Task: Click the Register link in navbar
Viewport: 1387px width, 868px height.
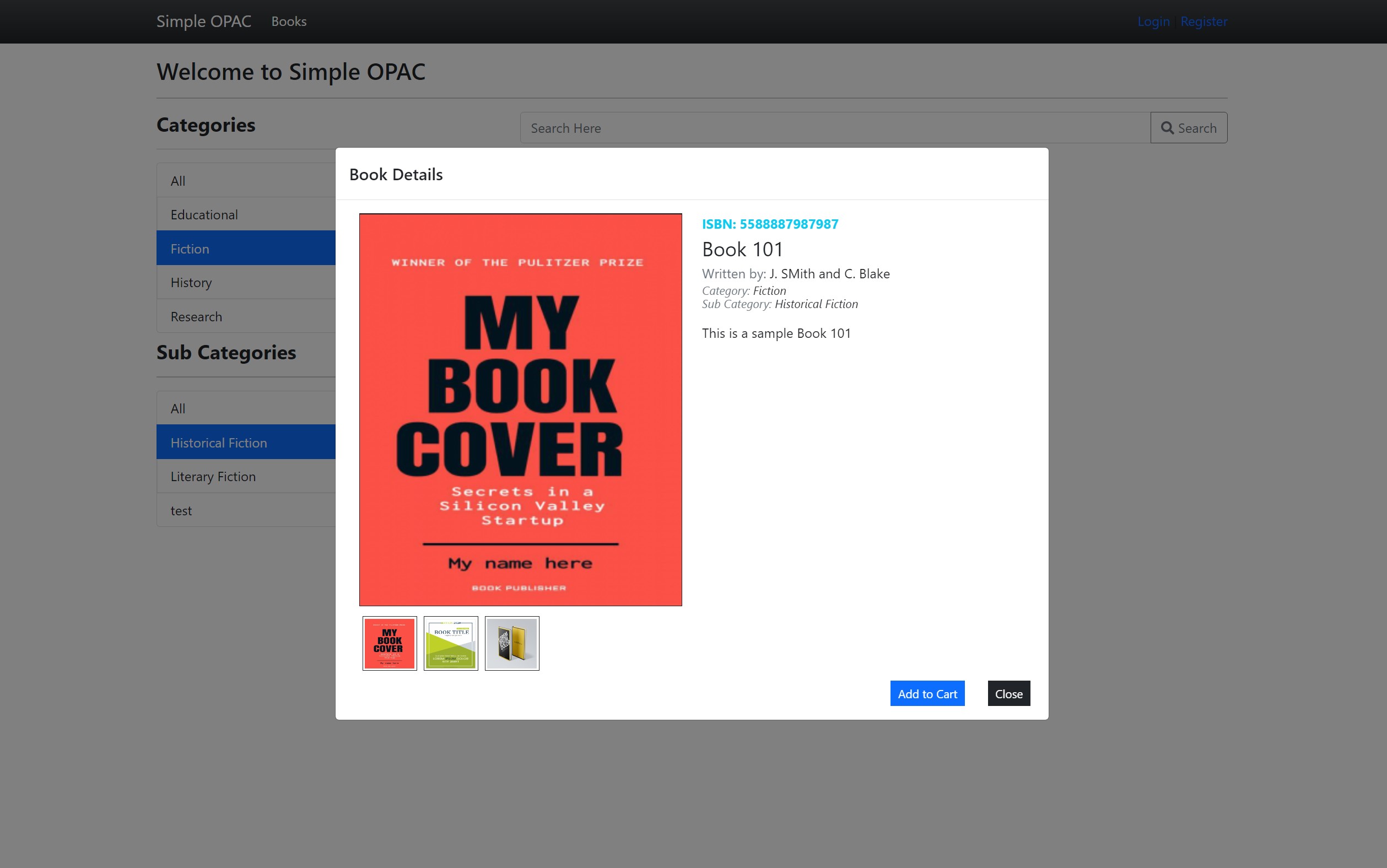Action: [1204, 21]
